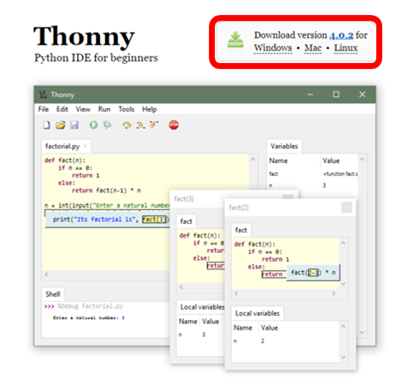The height and width of the screenshot is (392, 407).
Task: Click fact(3) code horizontal scroll left arrow
Action: 182,287
